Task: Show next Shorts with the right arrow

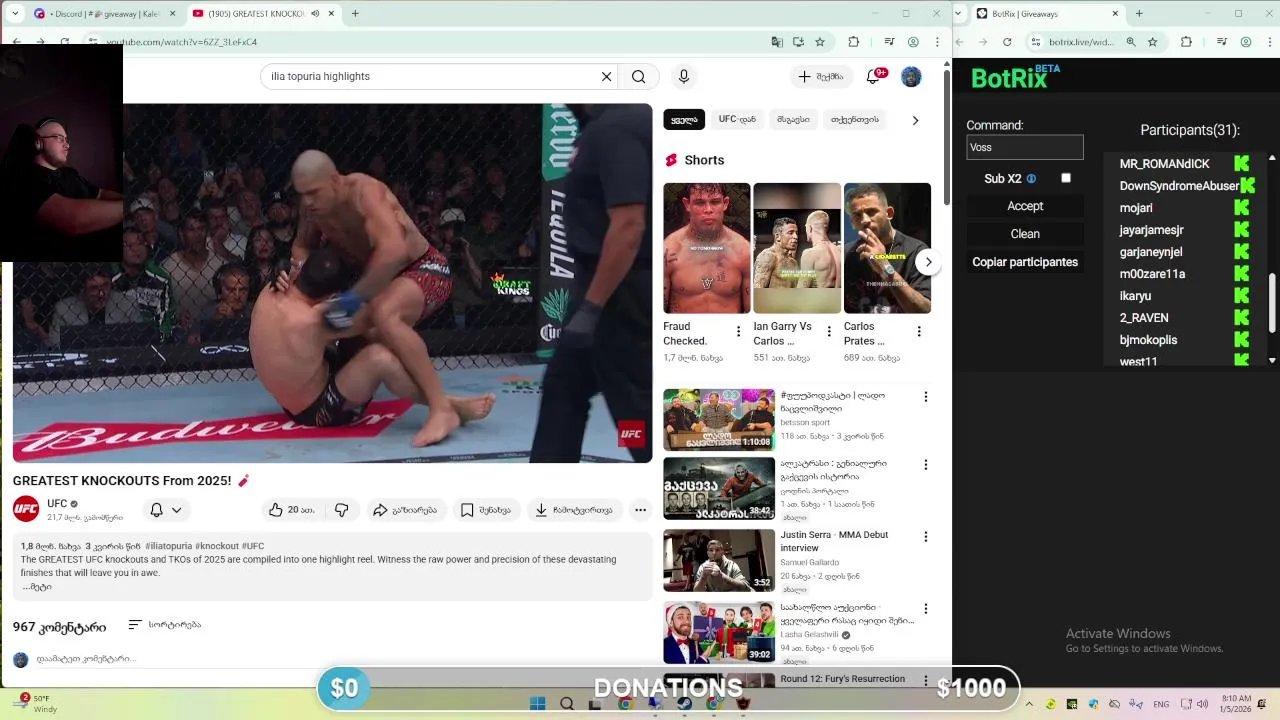Action: click(x=928, y=262)
